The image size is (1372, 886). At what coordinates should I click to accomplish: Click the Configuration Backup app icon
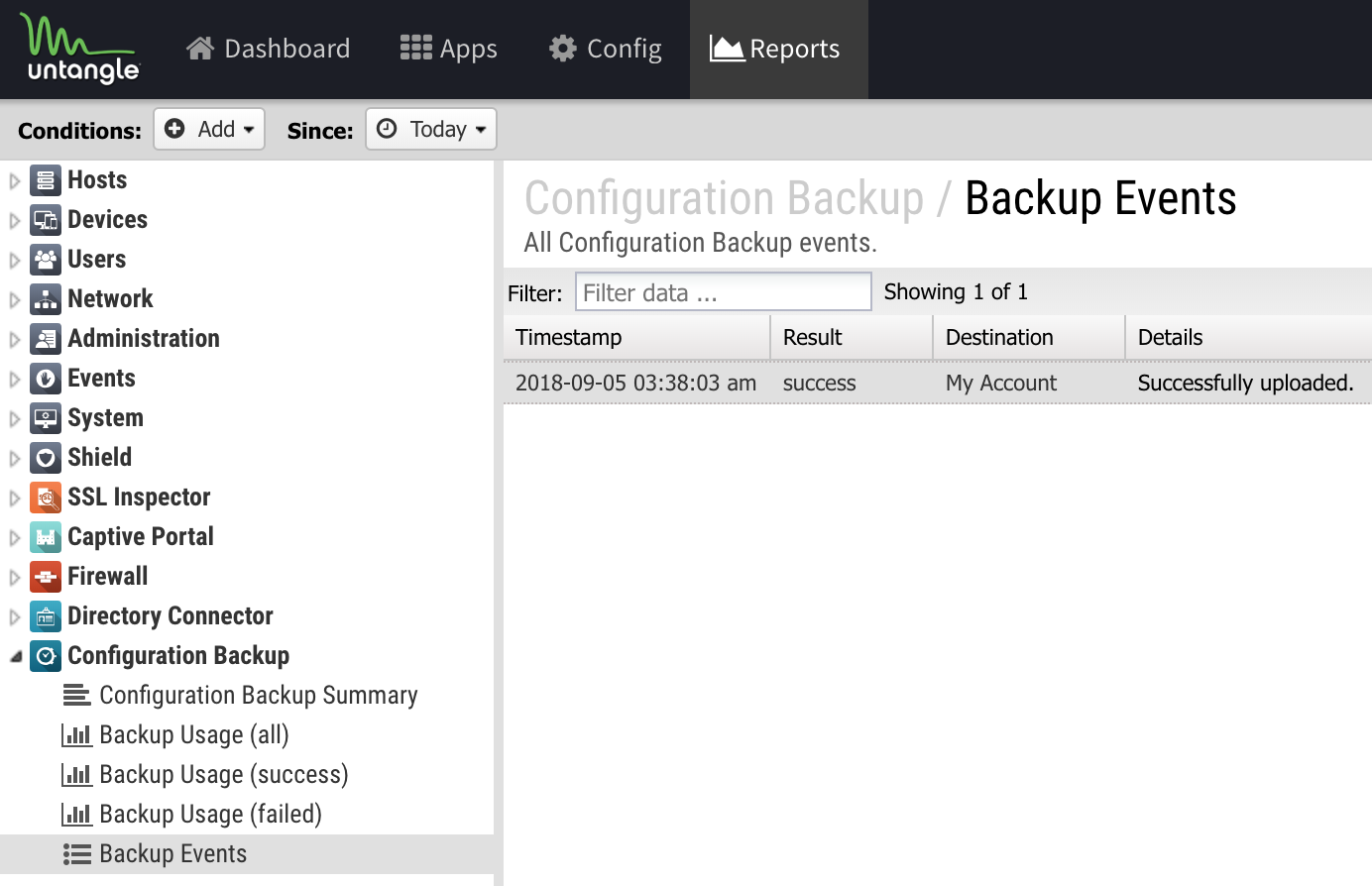46,656
